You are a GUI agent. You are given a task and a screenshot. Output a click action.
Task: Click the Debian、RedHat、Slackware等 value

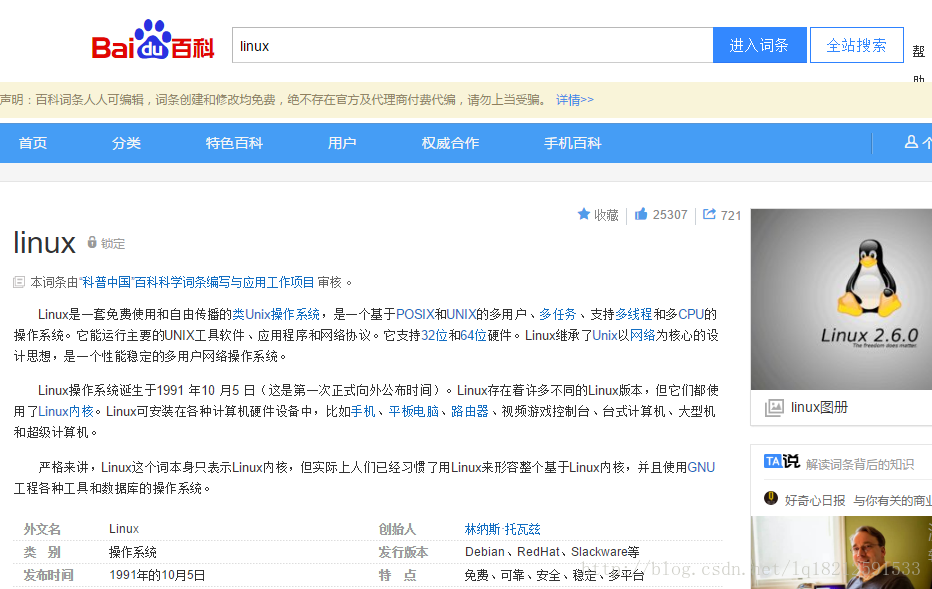552,552
